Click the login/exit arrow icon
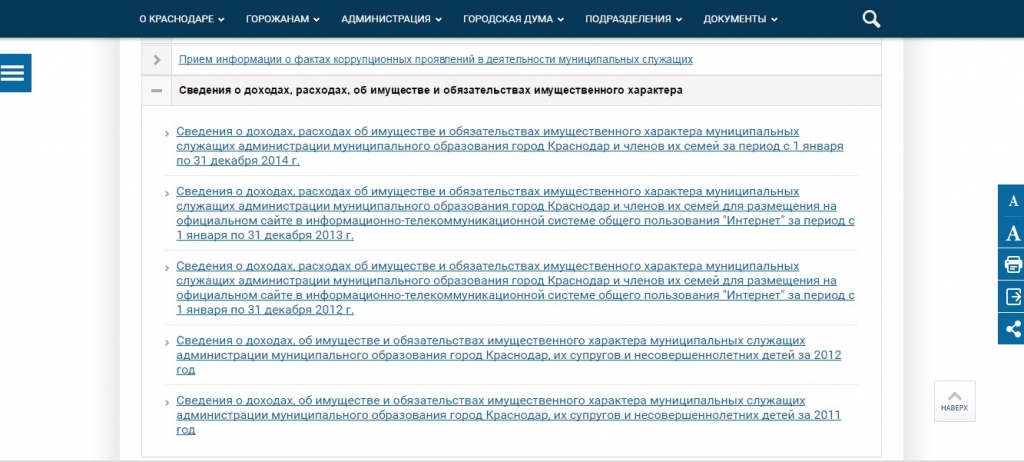The image size is (1024, 462). coord(1012,297)
